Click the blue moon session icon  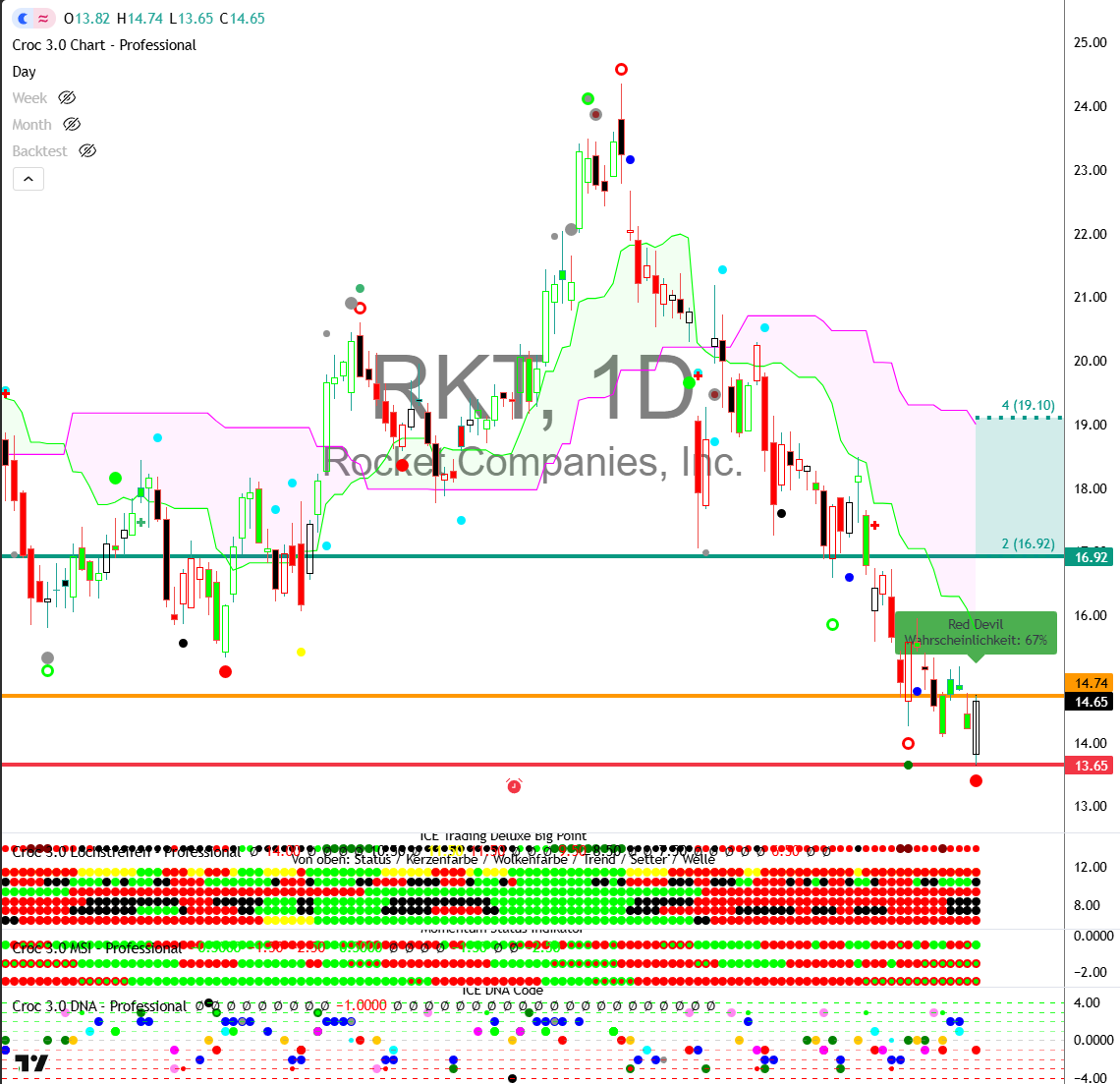[x=24, y=19]
